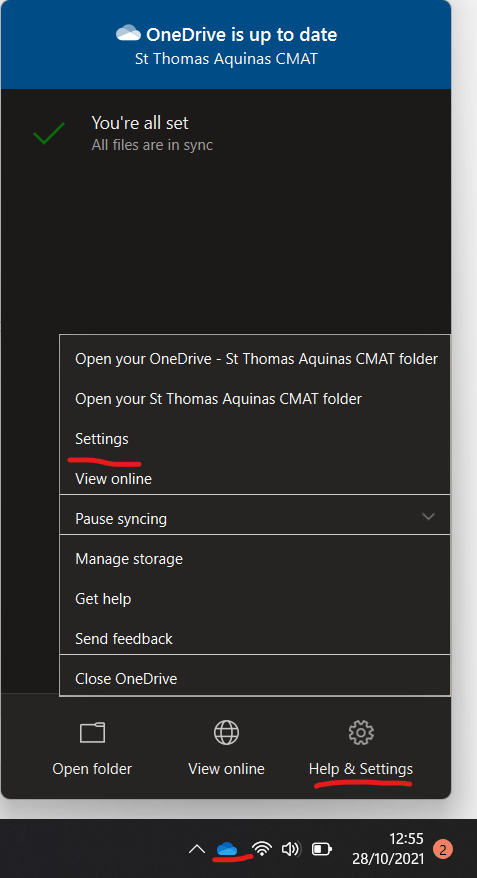Click the View online globe icon
This screenshot has width=477, height=878.
point(226,732)
